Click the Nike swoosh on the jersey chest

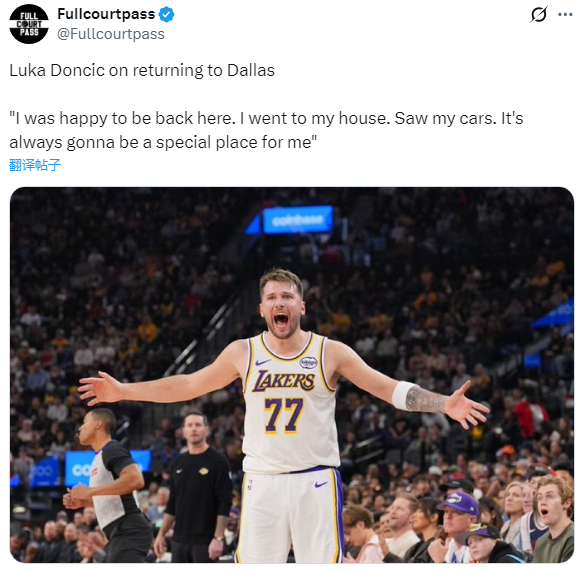pyautogui.click(x=263, y=362)
